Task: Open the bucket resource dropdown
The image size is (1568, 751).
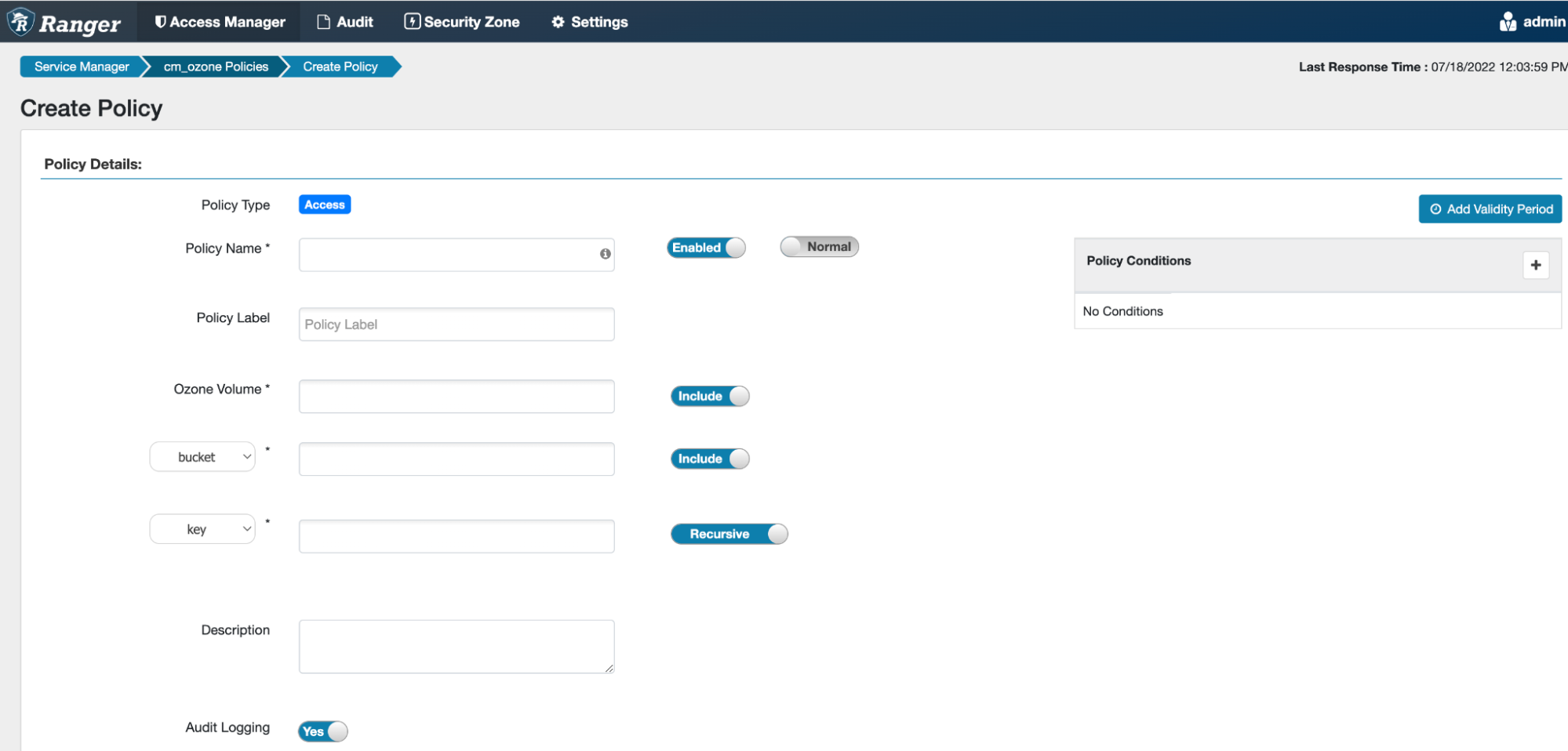Action: pyautogui.click(x=202, y=457)
